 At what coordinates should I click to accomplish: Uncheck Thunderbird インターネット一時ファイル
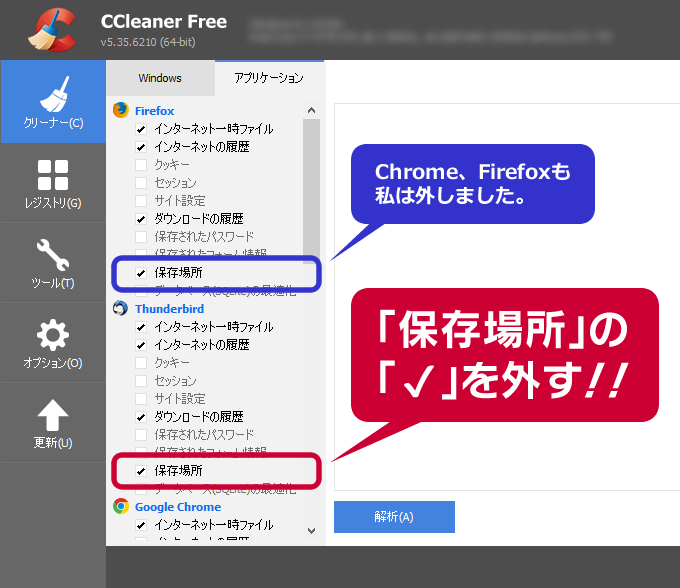pos(141,327)
